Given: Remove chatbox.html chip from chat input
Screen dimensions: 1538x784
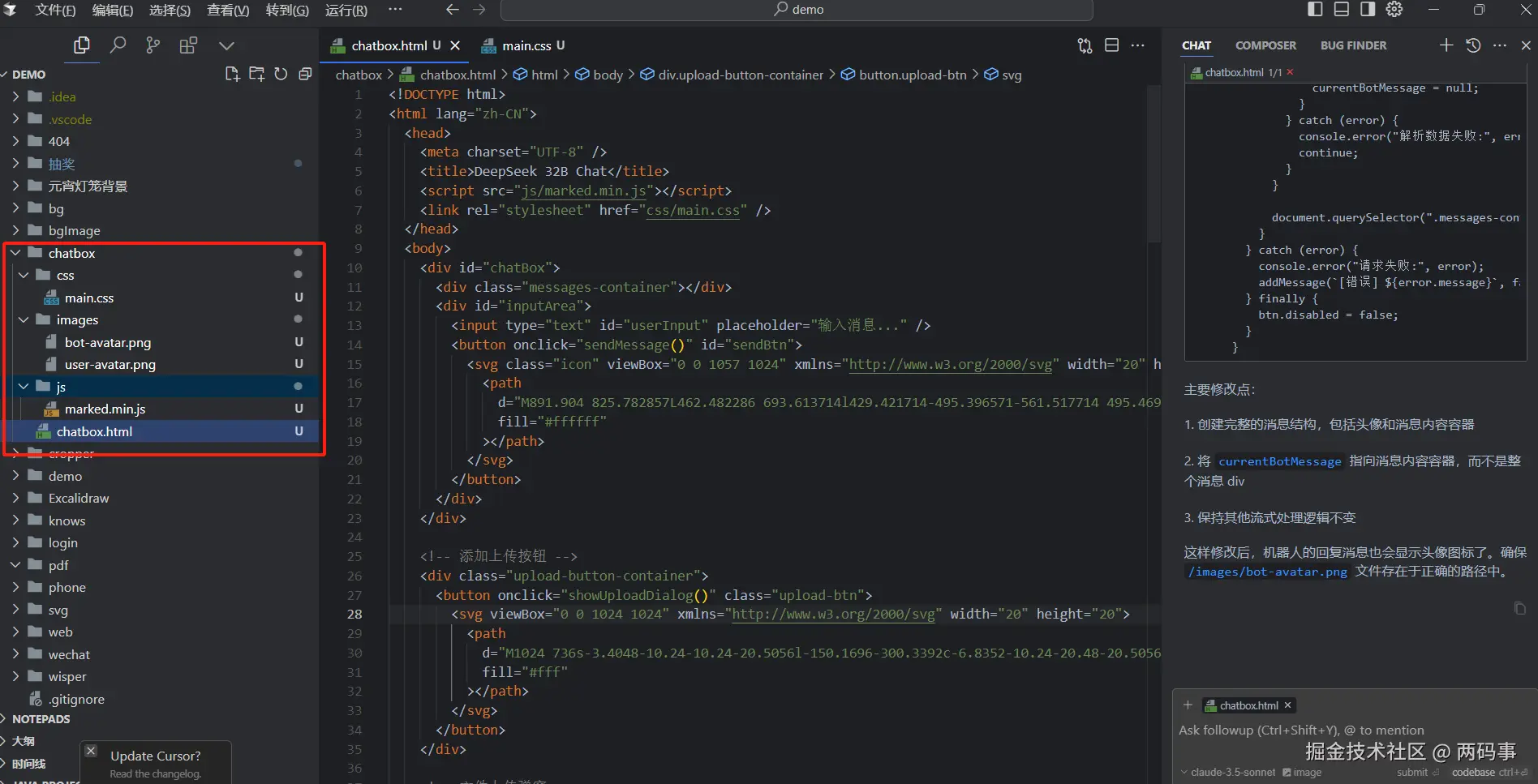Looking at the screenshot, I should (x=1287, y=705).
